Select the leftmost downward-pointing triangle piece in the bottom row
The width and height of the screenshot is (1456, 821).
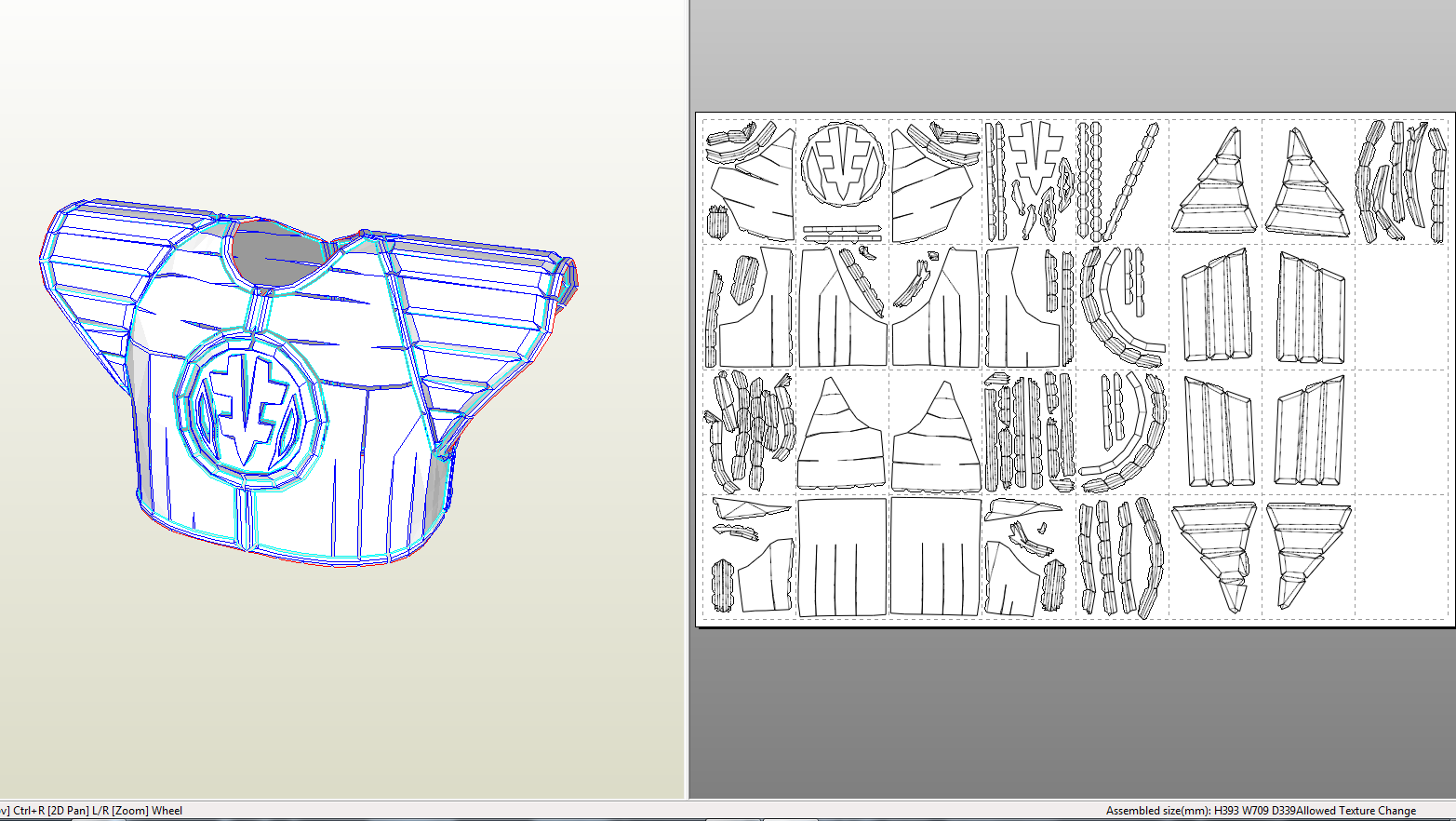[1215, 555]
